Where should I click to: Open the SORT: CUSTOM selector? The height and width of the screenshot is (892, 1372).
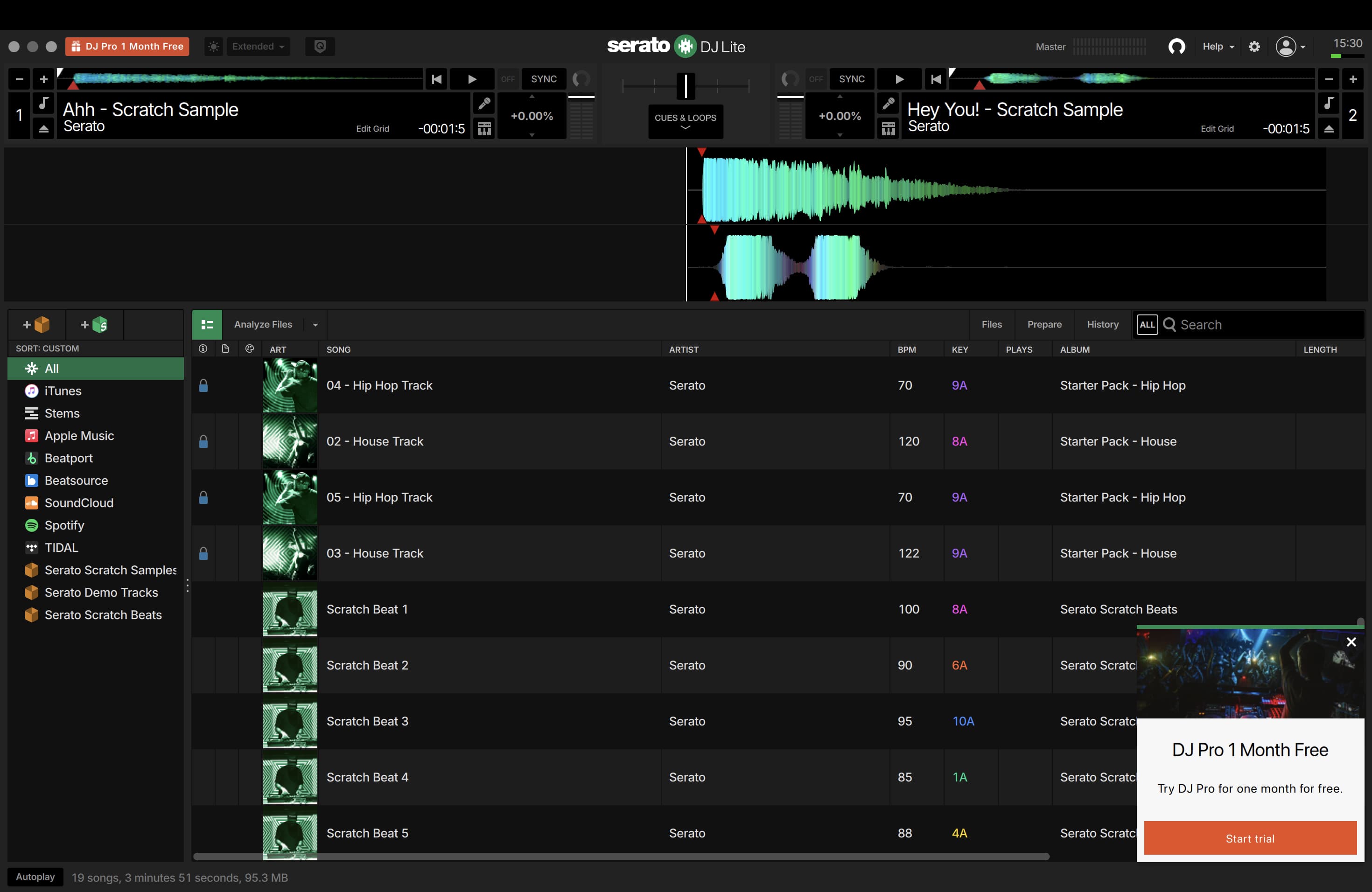(x=47, y=348)
